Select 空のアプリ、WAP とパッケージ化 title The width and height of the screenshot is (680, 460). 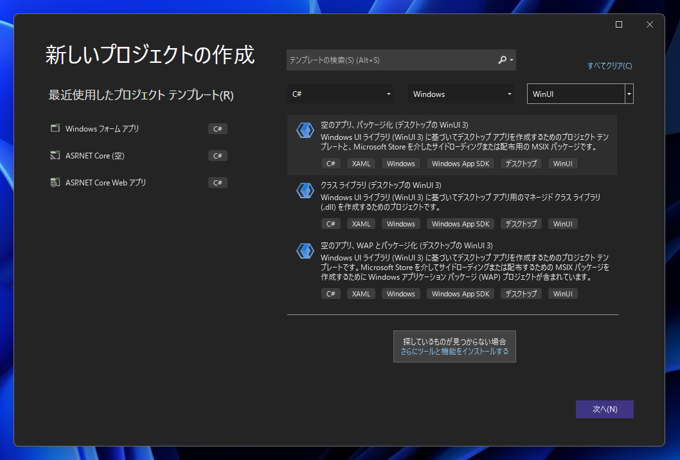[406, 245]
